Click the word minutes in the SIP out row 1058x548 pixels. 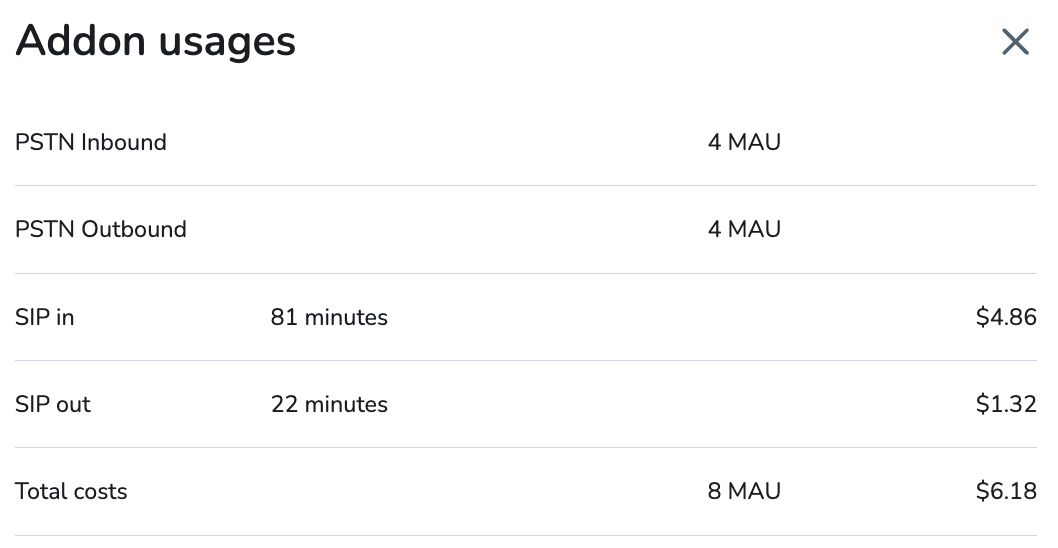[x=346, y=405]
